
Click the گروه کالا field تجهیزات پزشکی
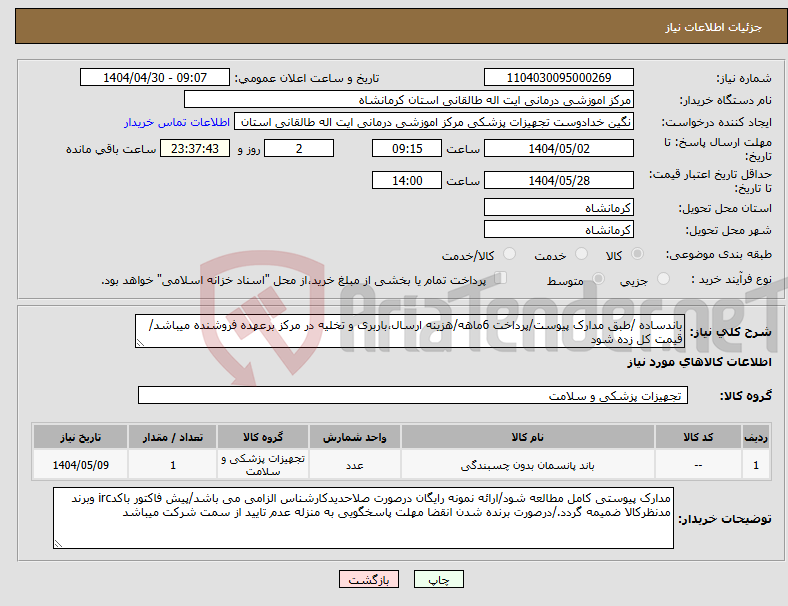tap(413, 395)
